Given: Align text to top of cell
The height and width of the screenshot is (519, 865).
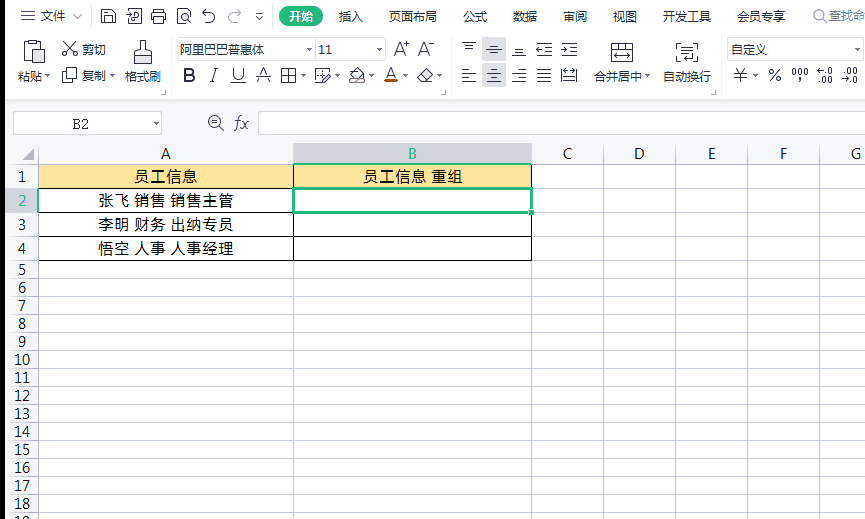Looking at the screenshot, I should [469, 49].
